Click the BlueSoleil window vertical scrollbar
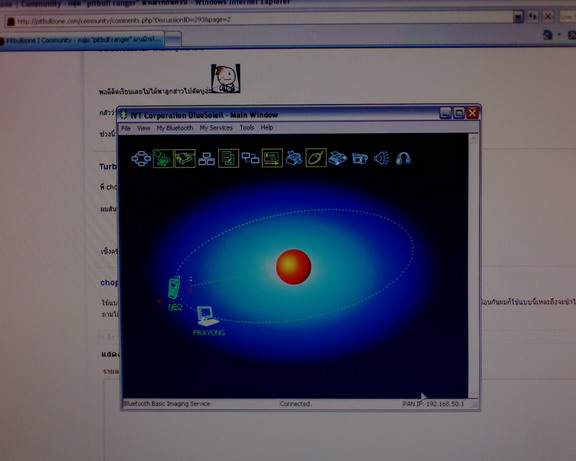576x461 pixels. click(x=473, y=267)
